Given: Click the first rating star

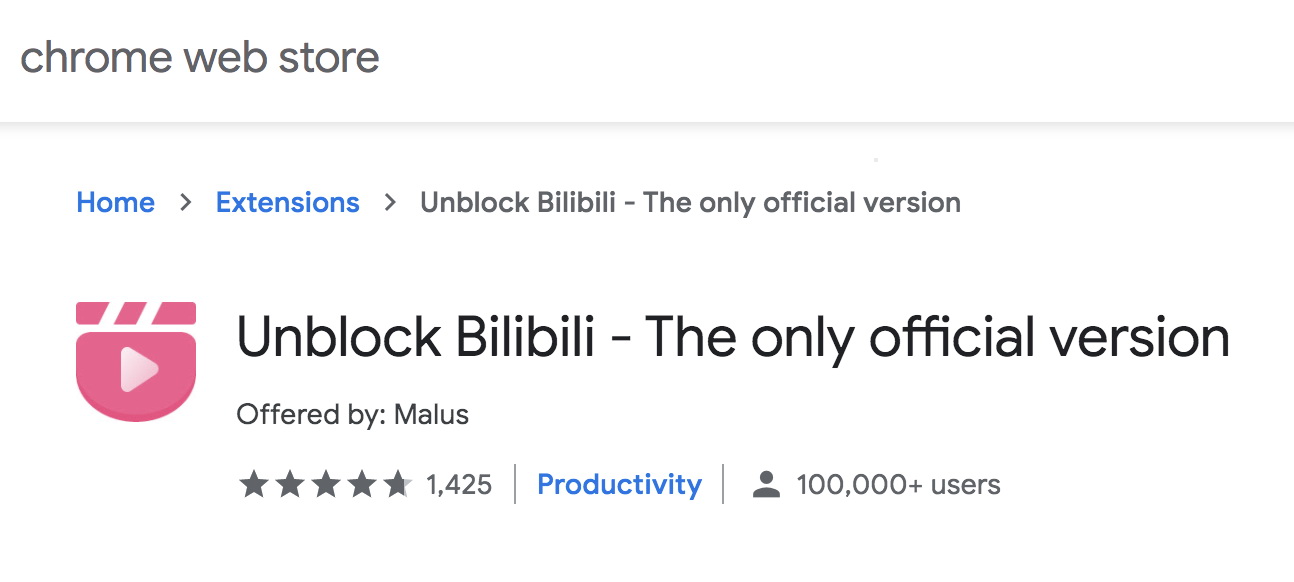Looking at the screenshot, I should (x=254, y=485).
